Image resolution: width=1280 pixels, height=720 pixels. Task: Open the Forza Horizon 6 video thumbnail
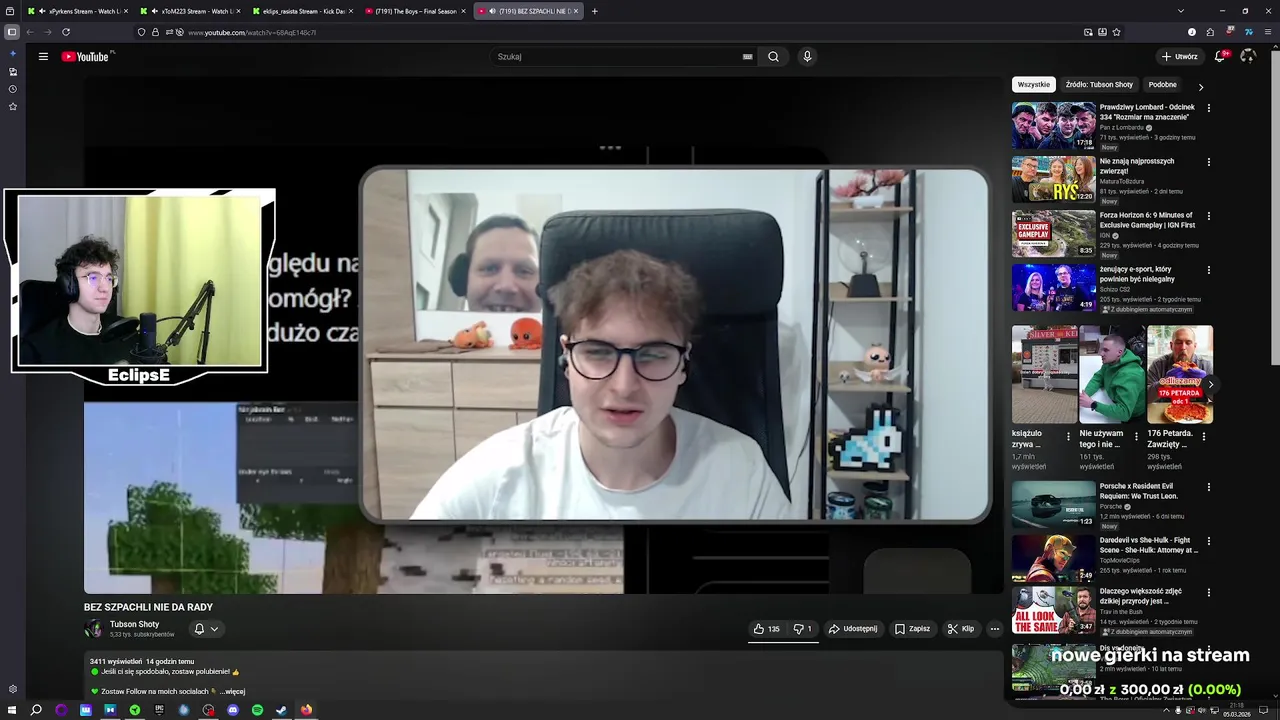1054,234
